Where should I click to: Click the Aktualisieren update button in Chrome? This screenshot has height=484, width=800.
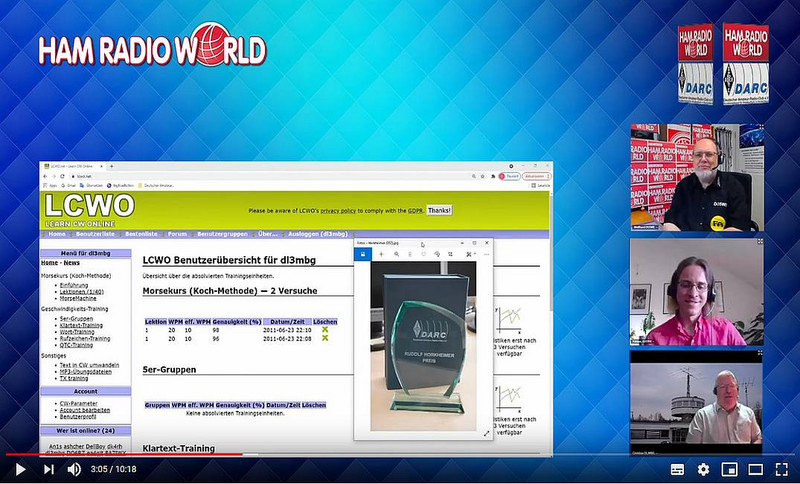tap(536, 176)
